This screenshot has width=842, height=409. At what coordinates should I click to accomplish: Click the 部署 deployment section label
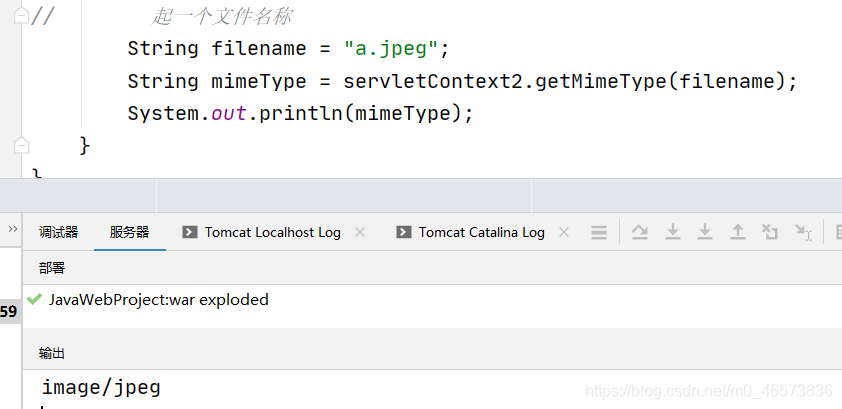pyautogui.click(x=52, y=268)
